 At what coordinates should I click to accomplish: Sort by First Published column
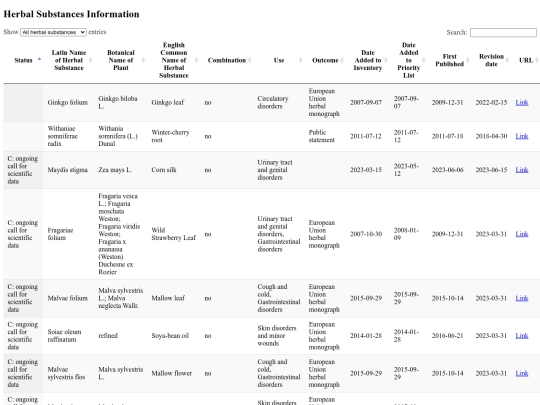click(x=450, y=60)
